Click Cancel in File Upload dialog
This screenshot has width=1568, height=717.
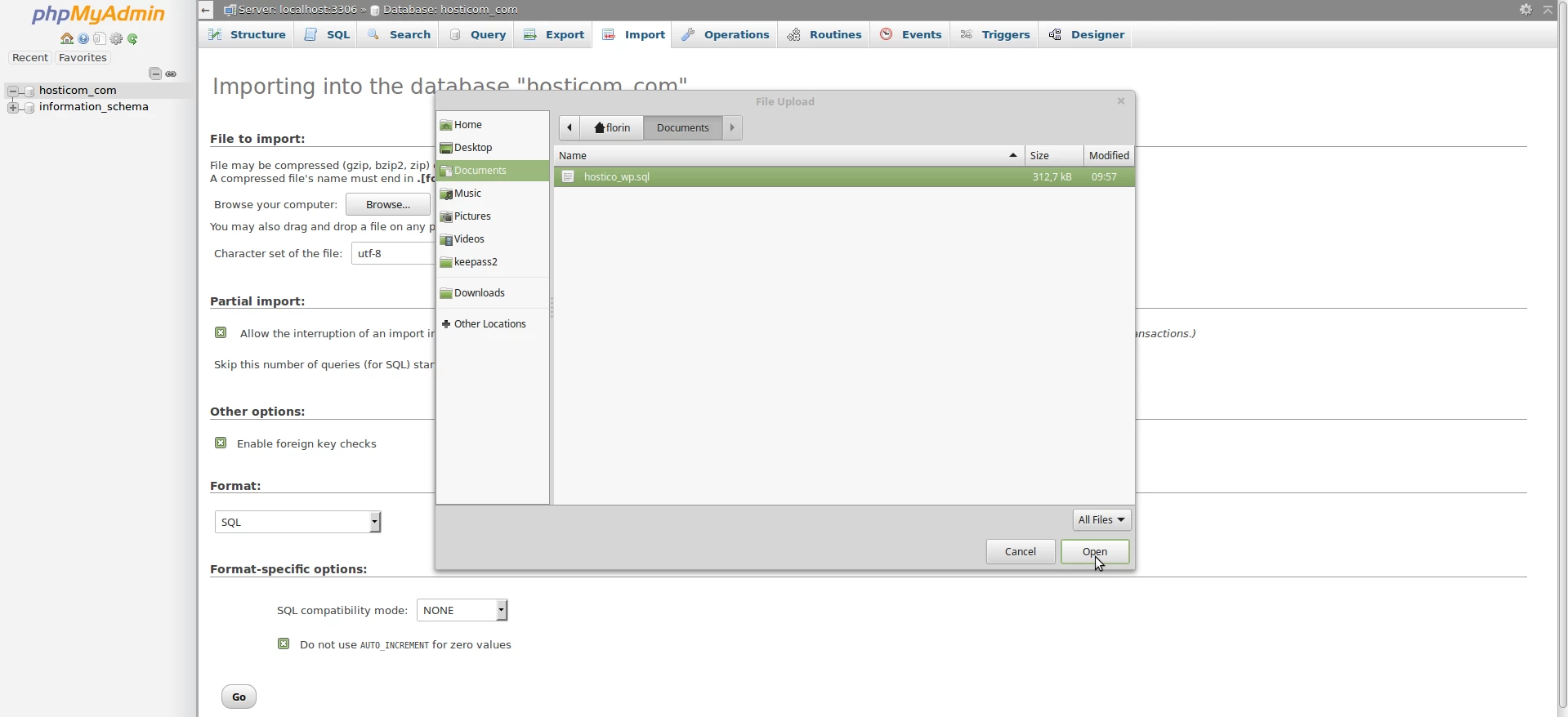[1021, 552]
